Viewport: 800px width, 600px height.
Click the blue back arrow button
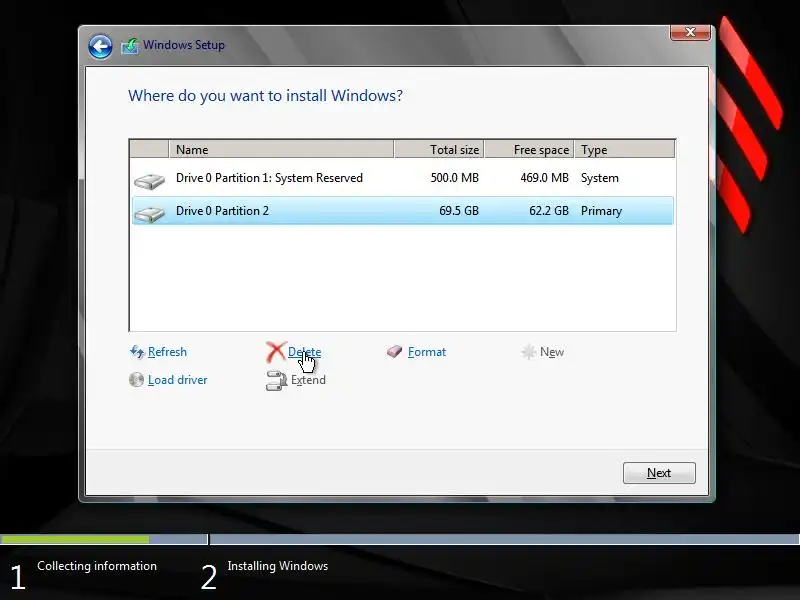(x=100, y=47)
